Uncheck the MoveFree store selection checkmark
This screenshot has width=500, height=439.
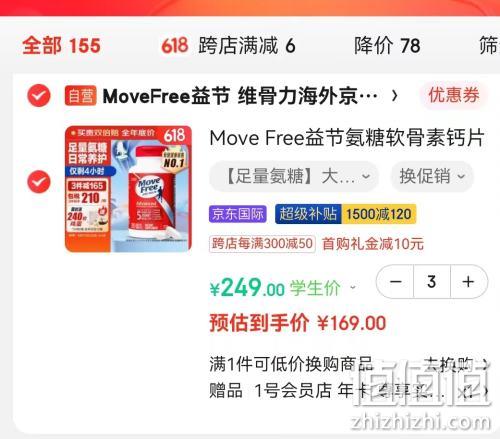click(39, 96)
